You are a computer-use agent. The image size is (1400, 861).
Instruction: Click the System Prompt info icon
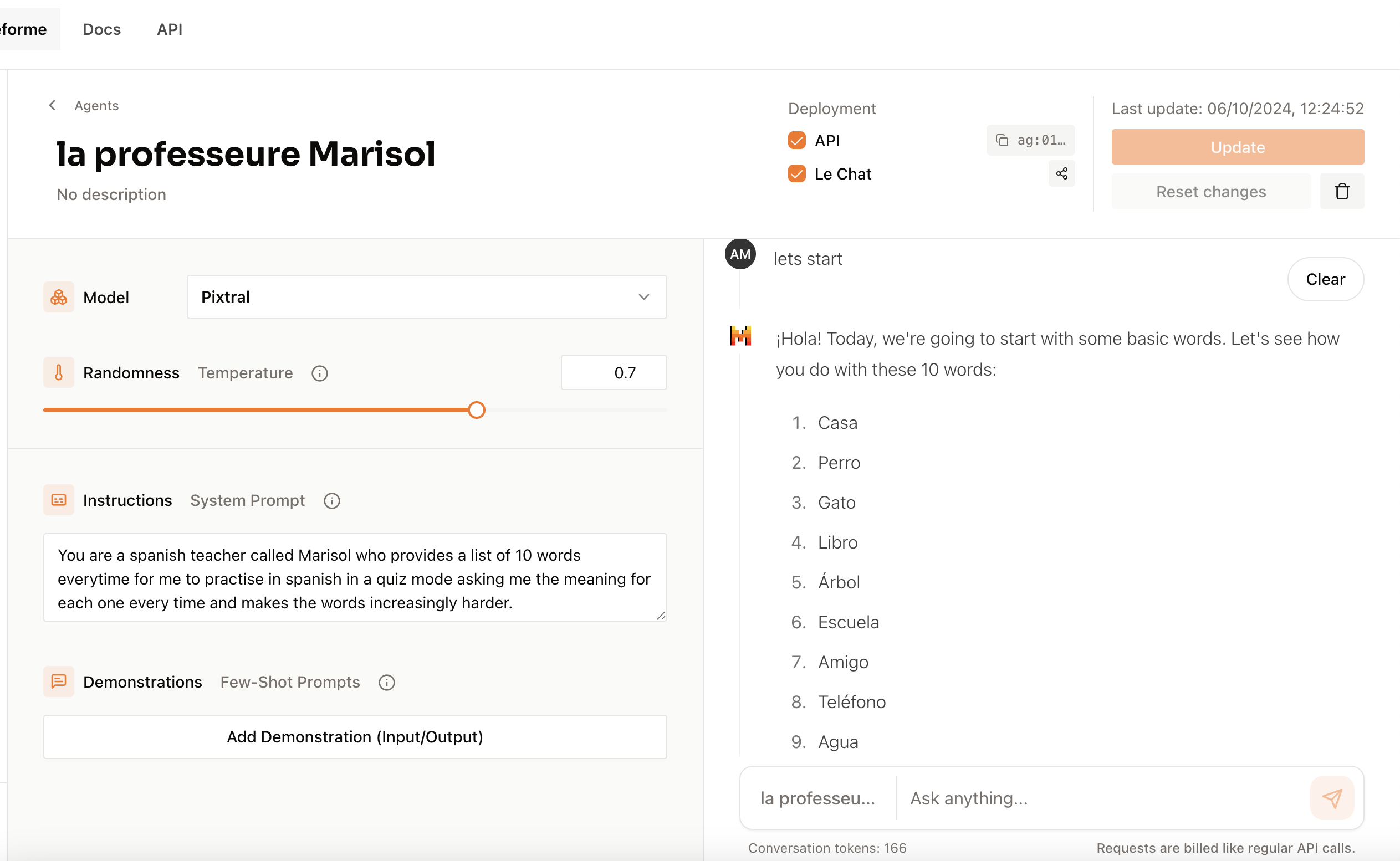coord(331,500)
